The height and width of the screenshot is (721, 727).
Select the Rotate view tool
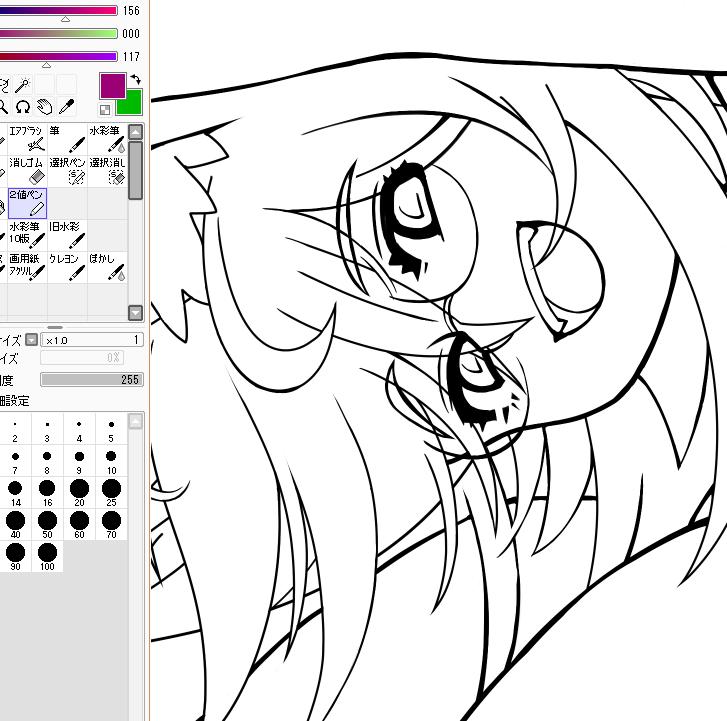(22, 107)
